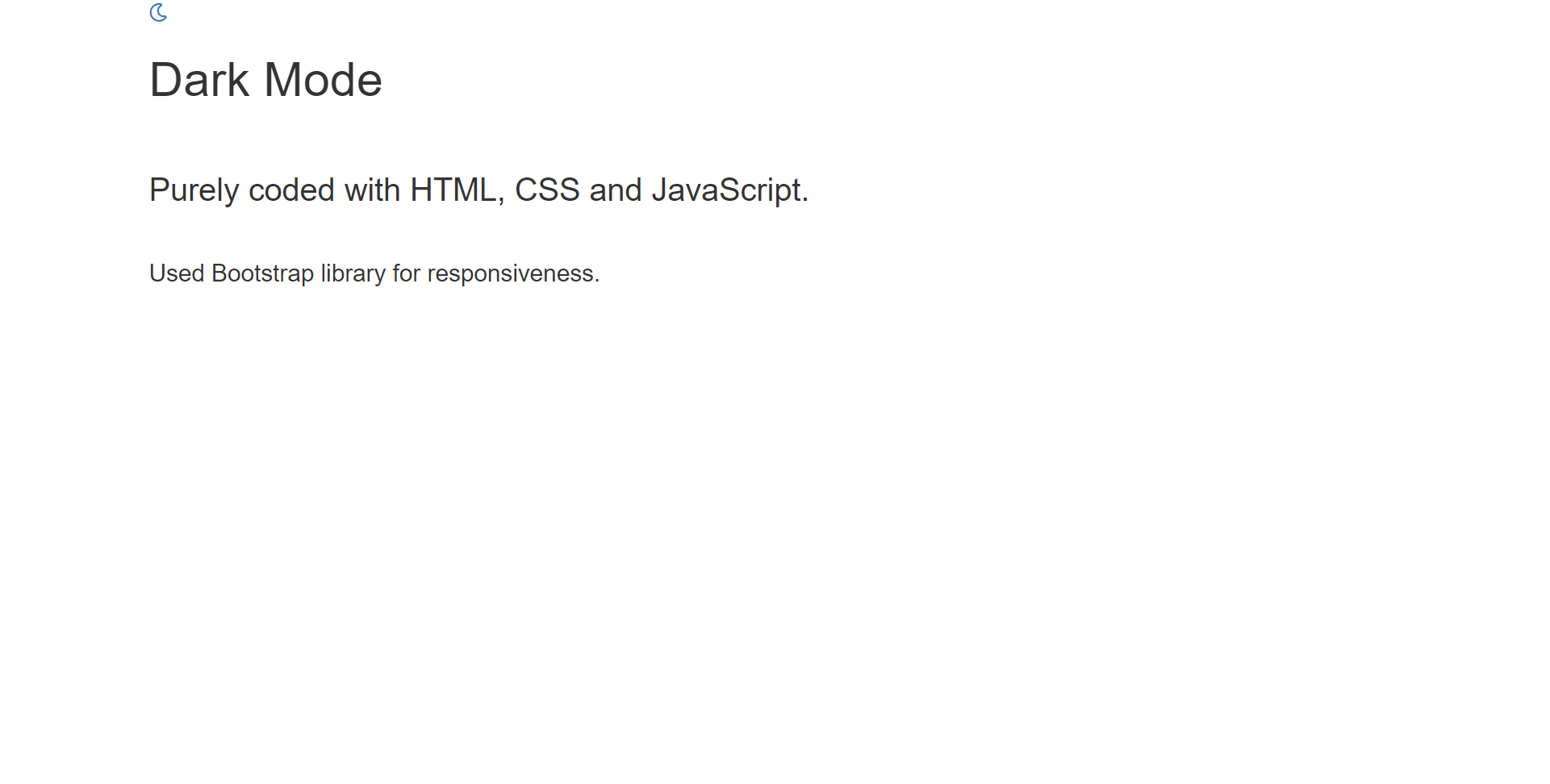Toggle dark mode with the moon icon
The width and height of the screenshot is (1550, 784).
coord(158,13)
